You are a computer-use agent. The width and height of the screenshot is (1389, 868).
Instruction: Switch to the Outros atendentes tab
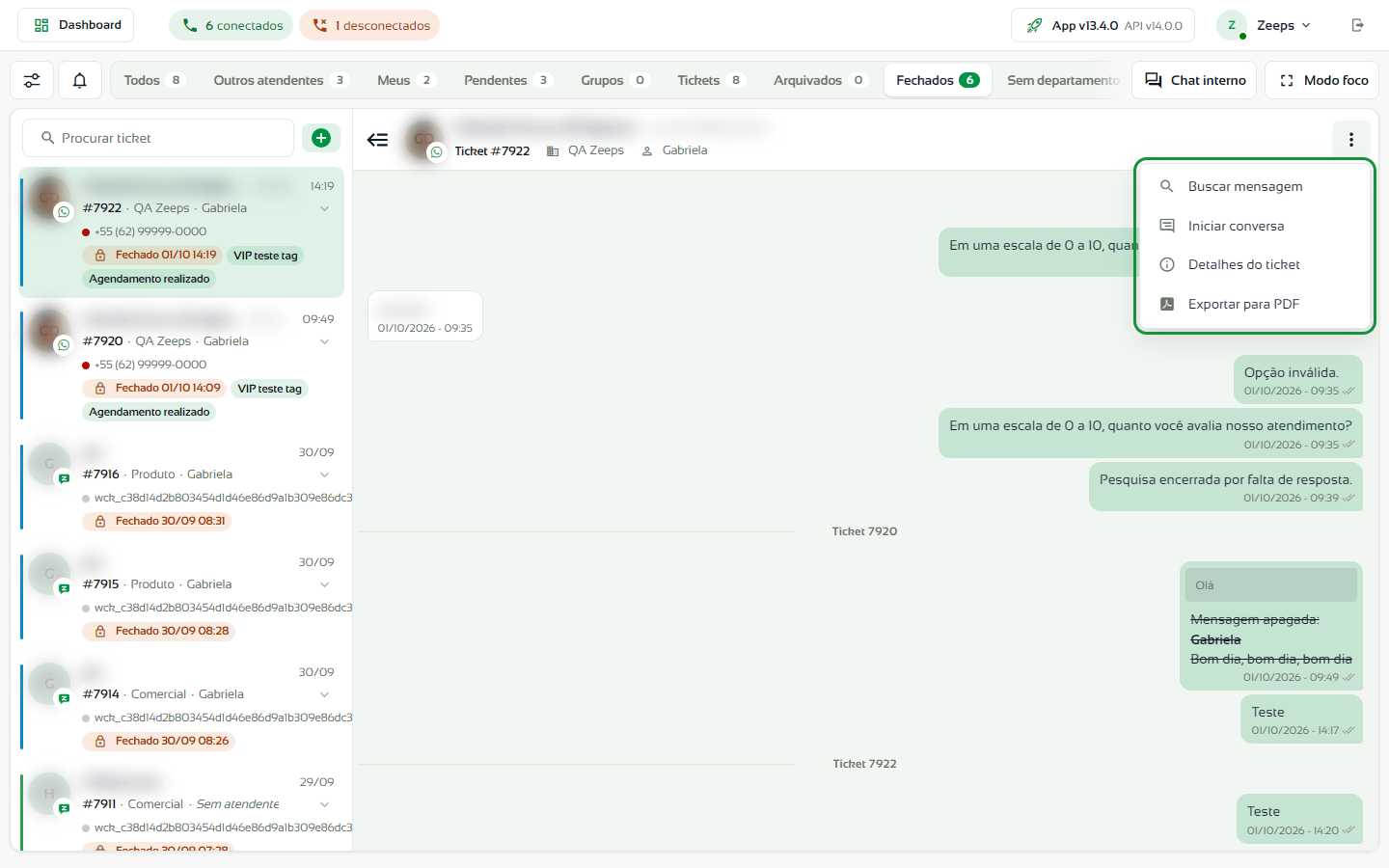tap(280, 80)
